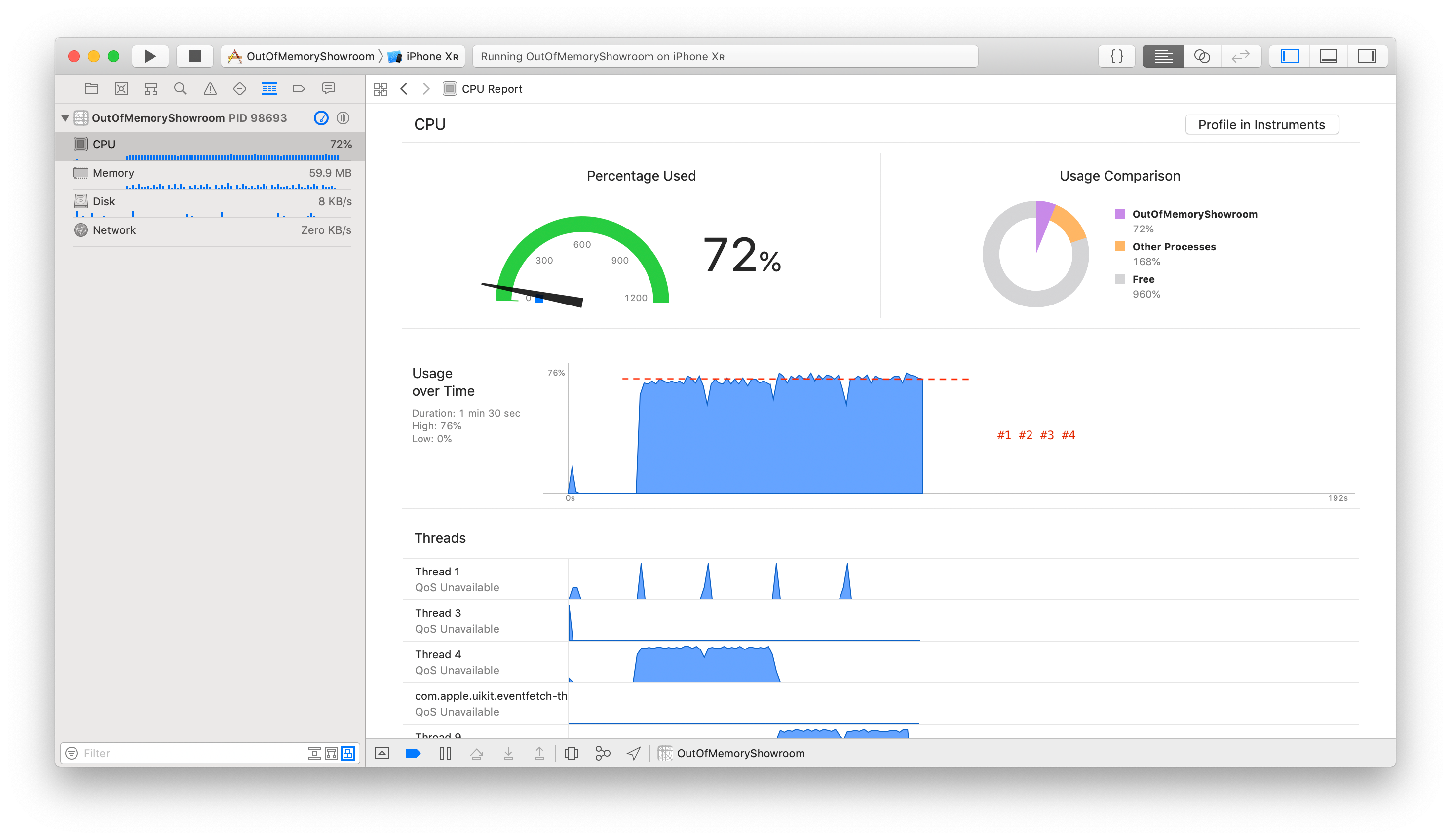Click the CPU Report jump bar item

pyautogui.click(x=483, y=89)
